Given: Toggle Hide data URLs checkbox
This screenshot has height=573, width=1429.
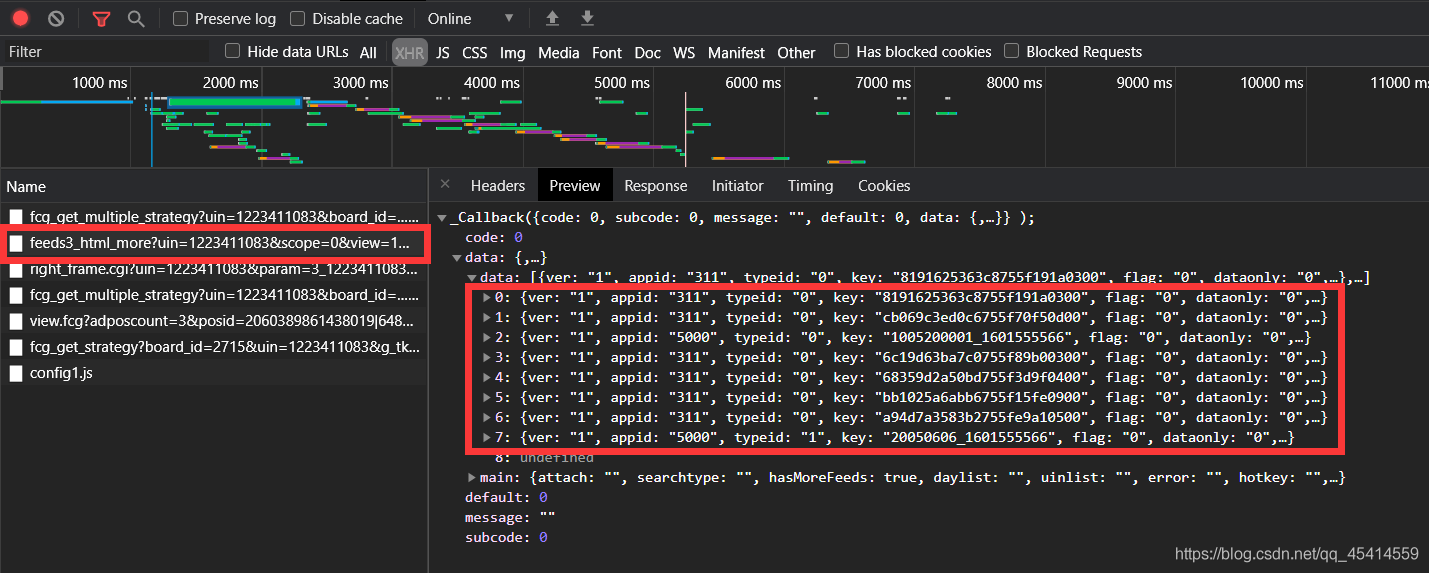Looking at the screenshot, I should [x=232, y=51].
